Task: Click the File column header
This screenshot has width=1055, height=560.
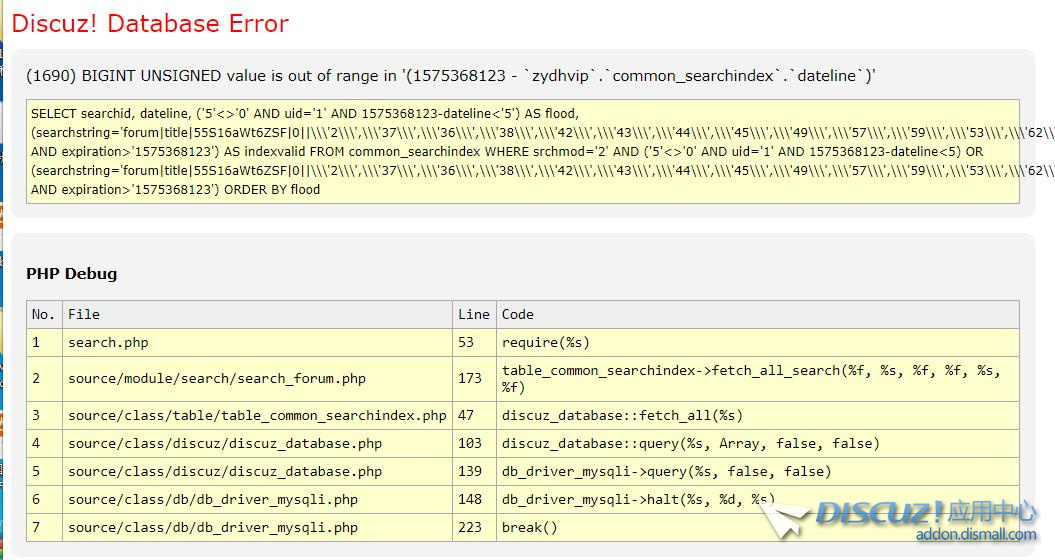Action: tap(258, 314)
